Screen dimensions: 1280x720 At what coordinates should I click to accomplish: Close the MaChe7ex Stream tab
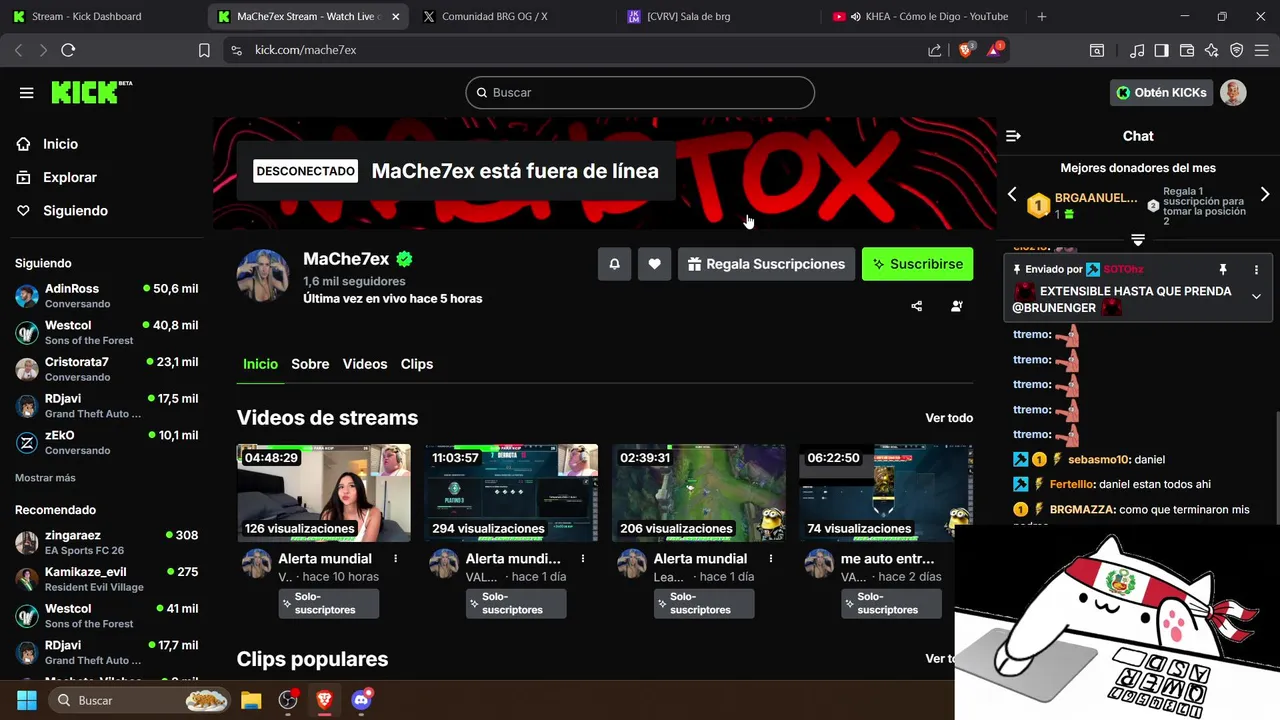(x=396, y=16)
